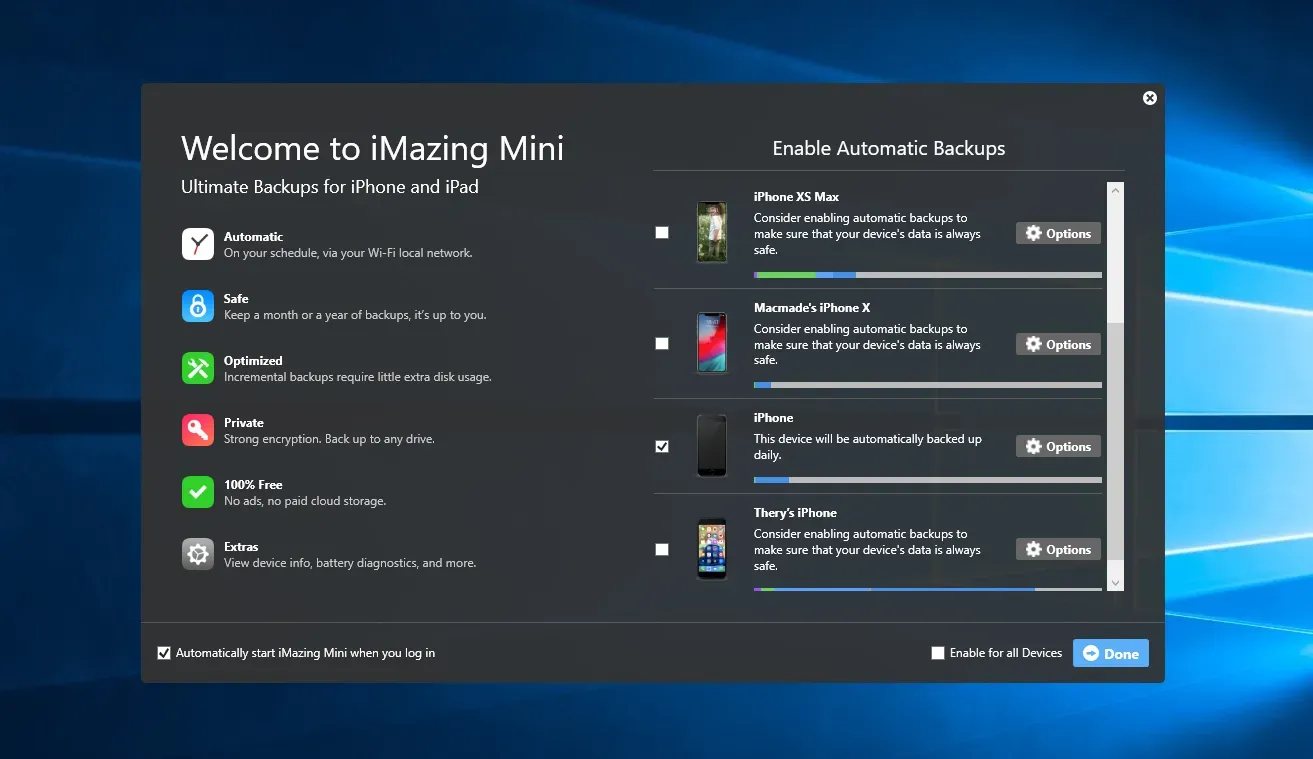Click the Optimized wrench icon
Screen dimensions: 1313x759
point(197,367)
